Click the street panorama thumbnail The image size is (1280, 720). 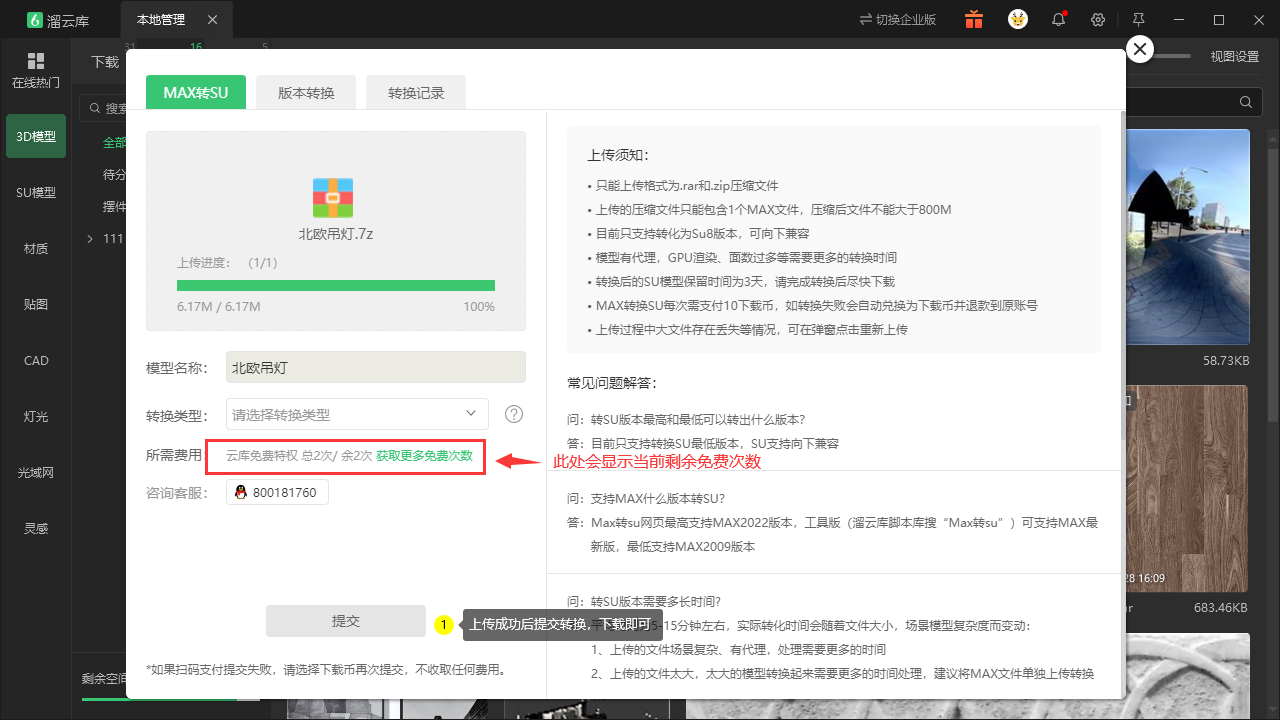point(1188,236)
